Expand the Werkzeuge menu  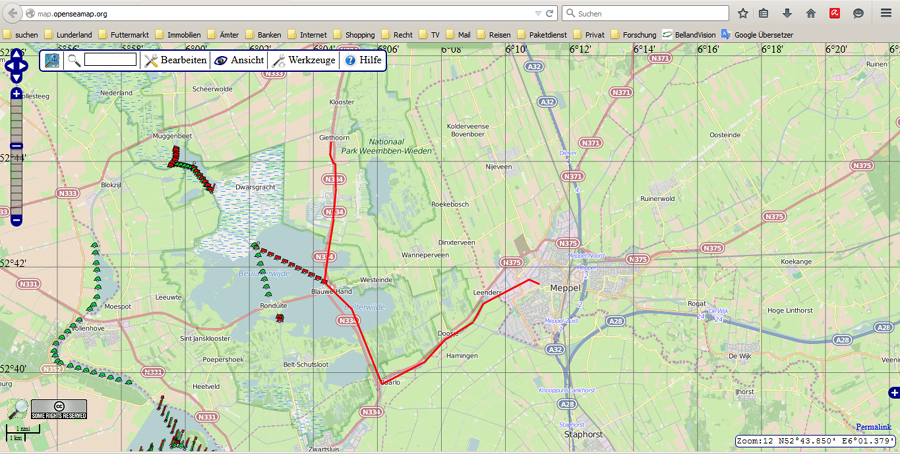pos(304,61)
